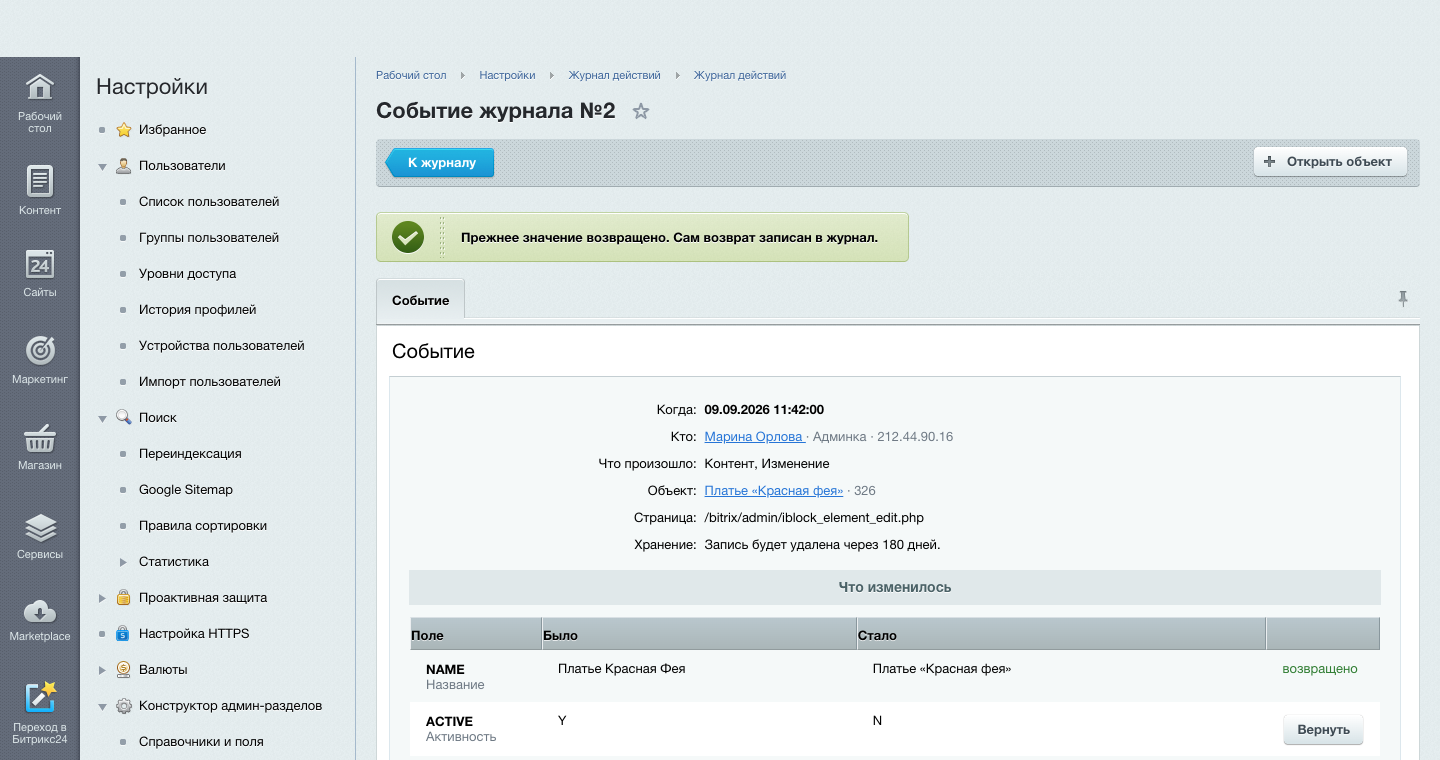Image resolution: width=1440 pixels, height=760 pixels.
Task: Click the magnifier icon next to Поиск
Action: tap(124, 418)
